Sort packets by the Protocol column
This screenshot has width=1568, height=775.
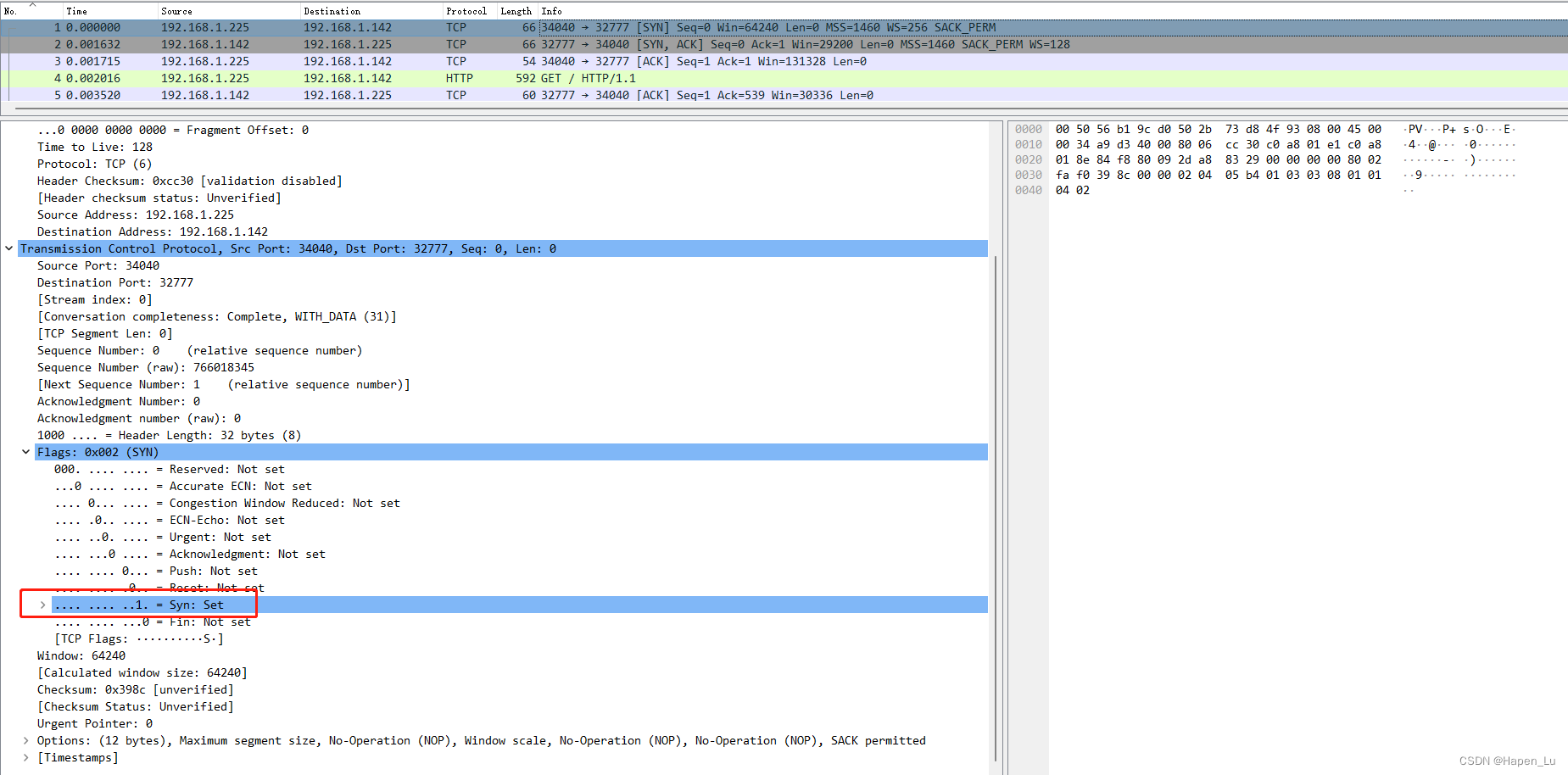[x=466, y=10]
